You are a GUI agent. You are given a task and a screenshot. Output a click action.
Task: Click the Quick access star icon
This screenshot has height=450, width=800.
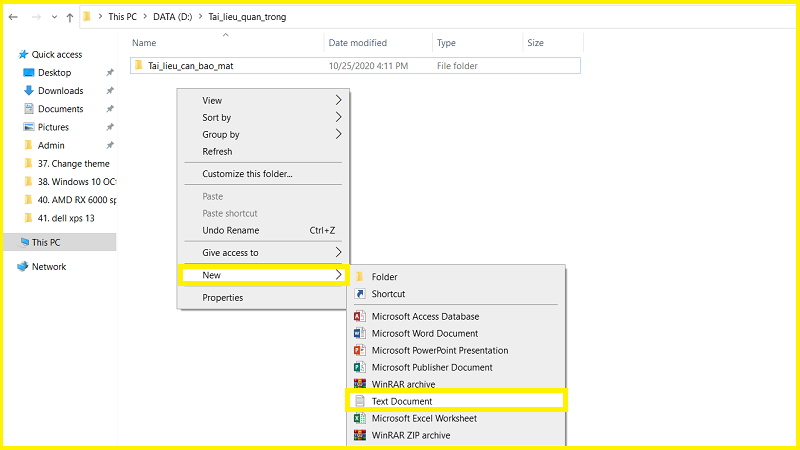(23, 54)
